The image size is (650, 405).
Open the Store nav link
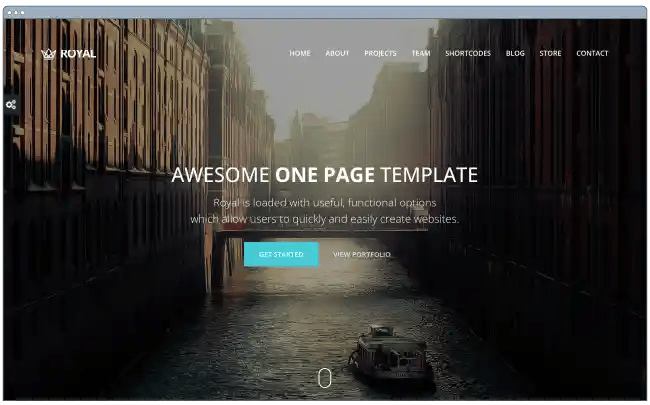coord(550,53)
